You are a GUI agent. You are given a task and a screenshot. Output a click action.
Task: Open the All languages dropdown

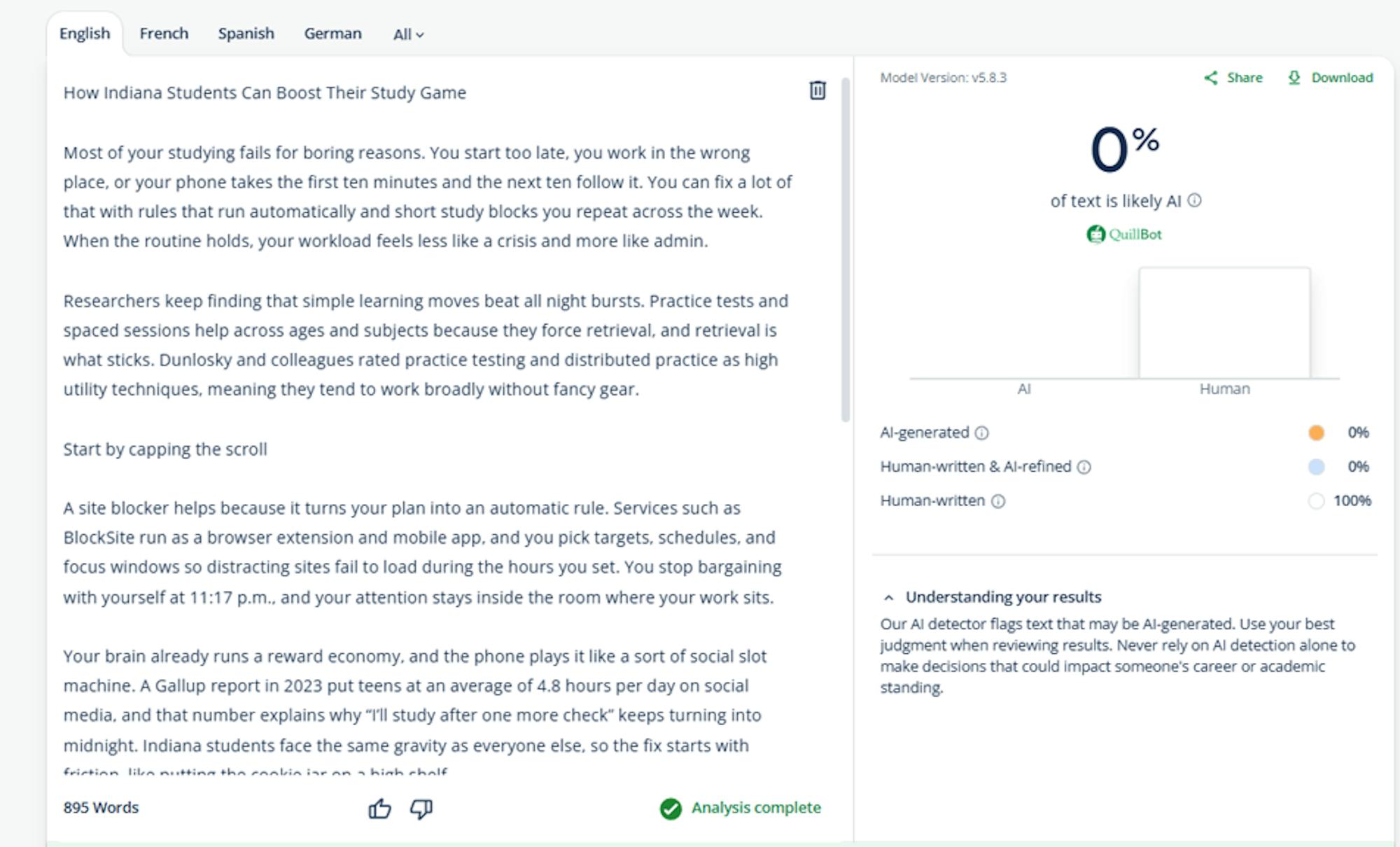tap(408, 34)
